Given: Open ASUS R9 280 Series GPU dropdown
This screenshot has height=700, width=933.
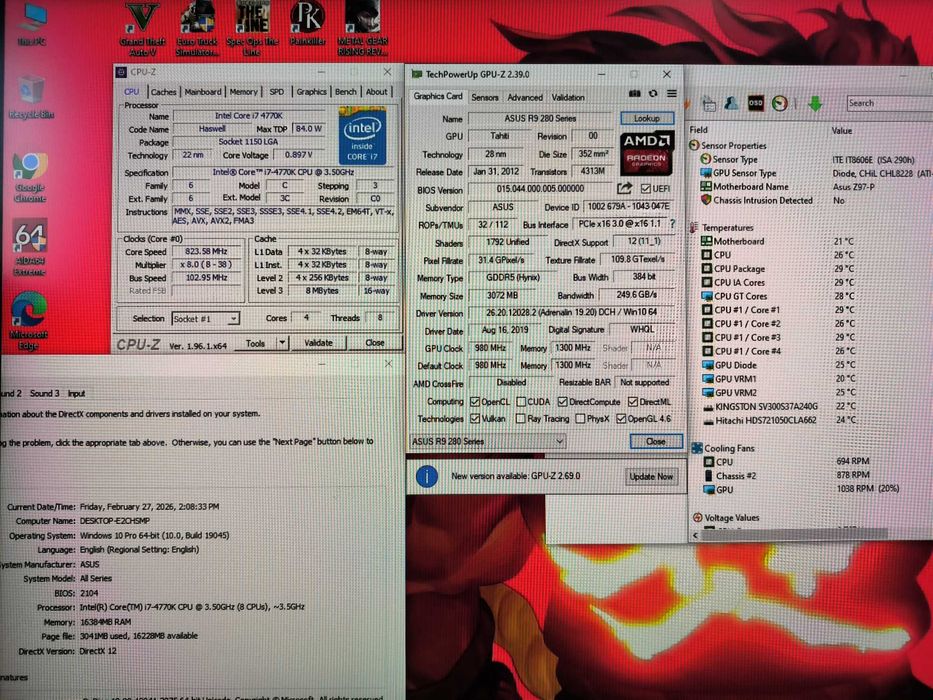Looking at the screenshot, I should click(487, 441).
